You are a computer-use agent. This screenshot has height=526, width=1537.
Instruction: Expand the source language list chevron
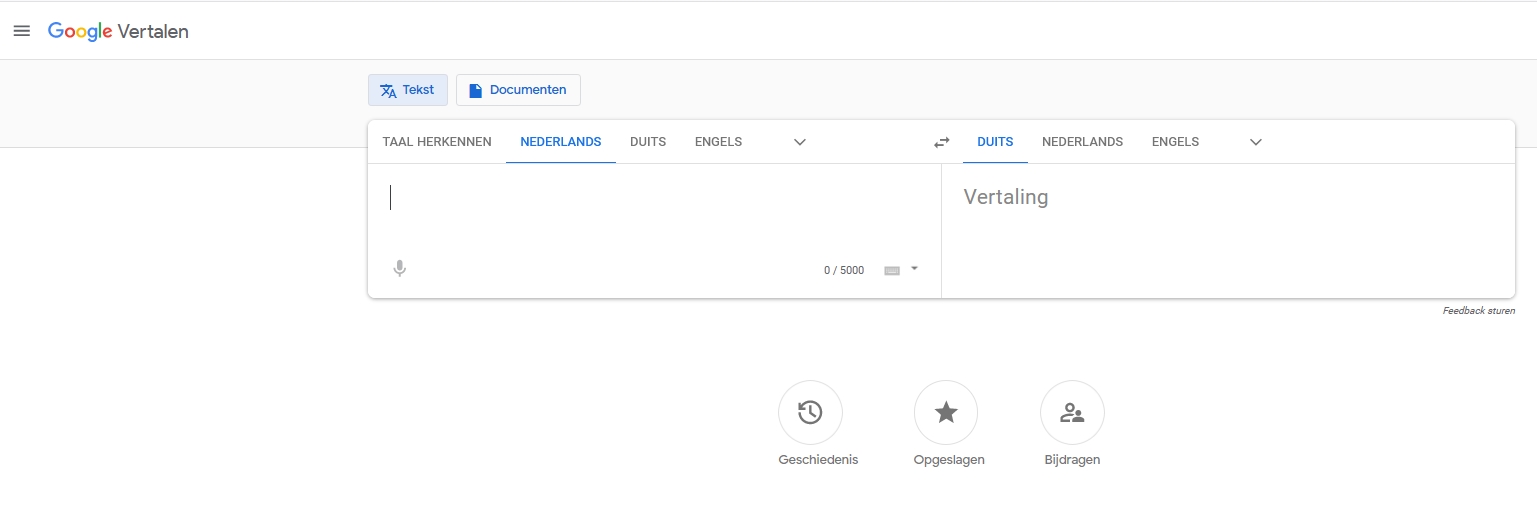[800, 142]
